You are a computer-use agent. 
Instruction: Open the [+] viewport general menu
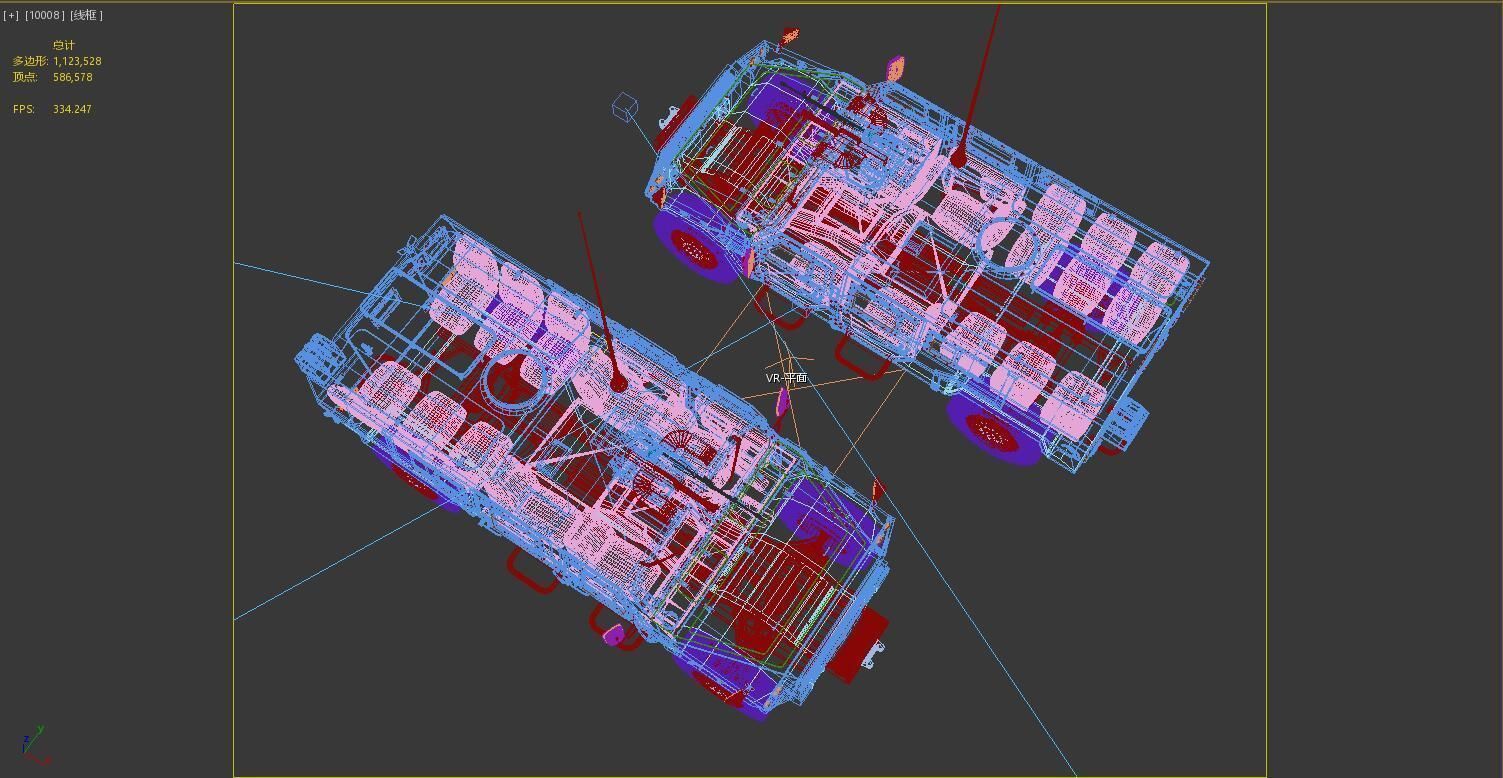point(11,15)
